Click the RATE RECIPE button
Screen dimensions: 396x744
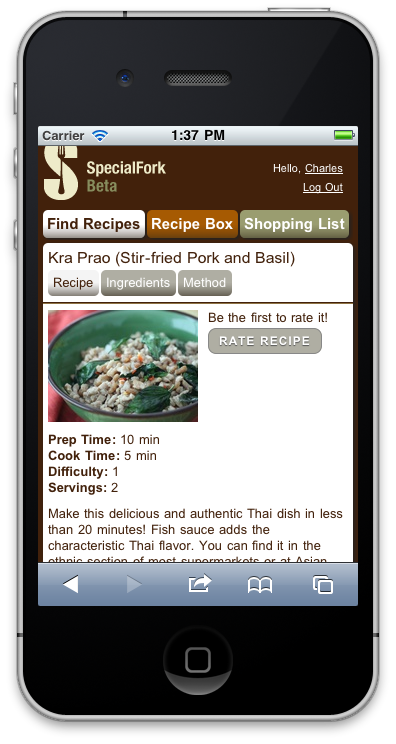point(265,341)
